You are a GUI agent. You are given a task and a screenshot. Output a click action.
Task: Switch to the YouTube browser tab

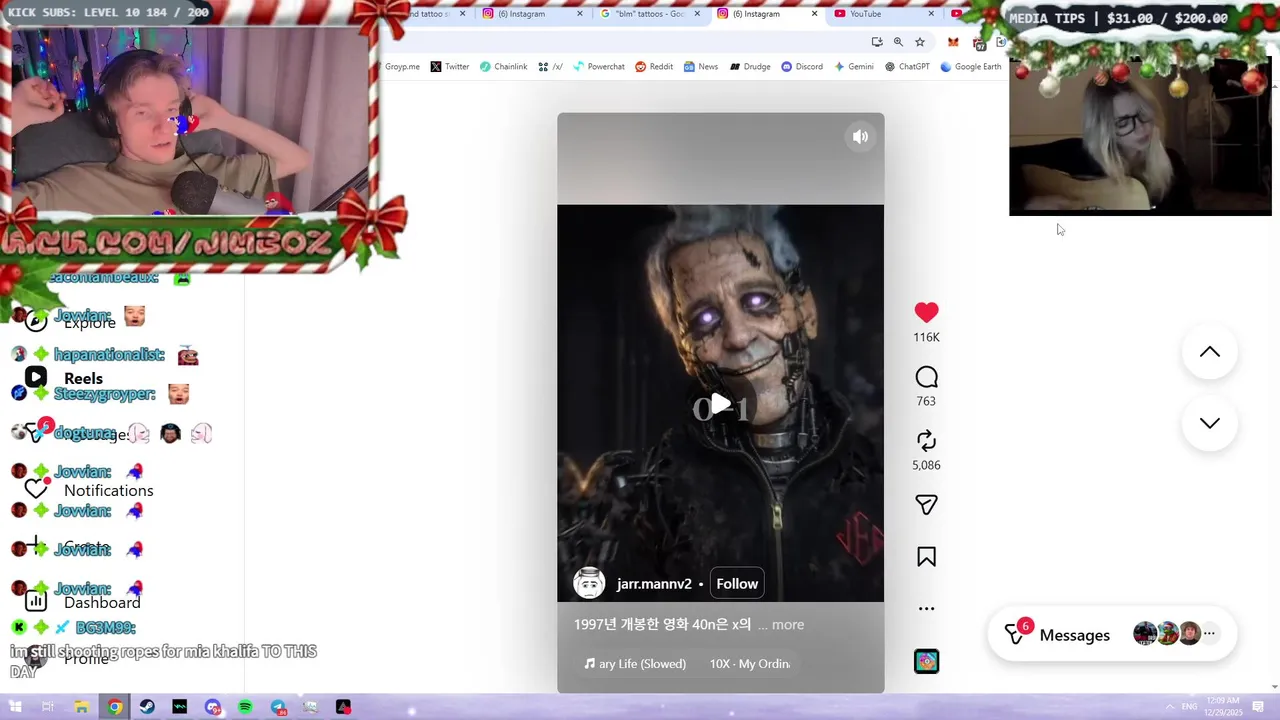click(x=880, y=14)
